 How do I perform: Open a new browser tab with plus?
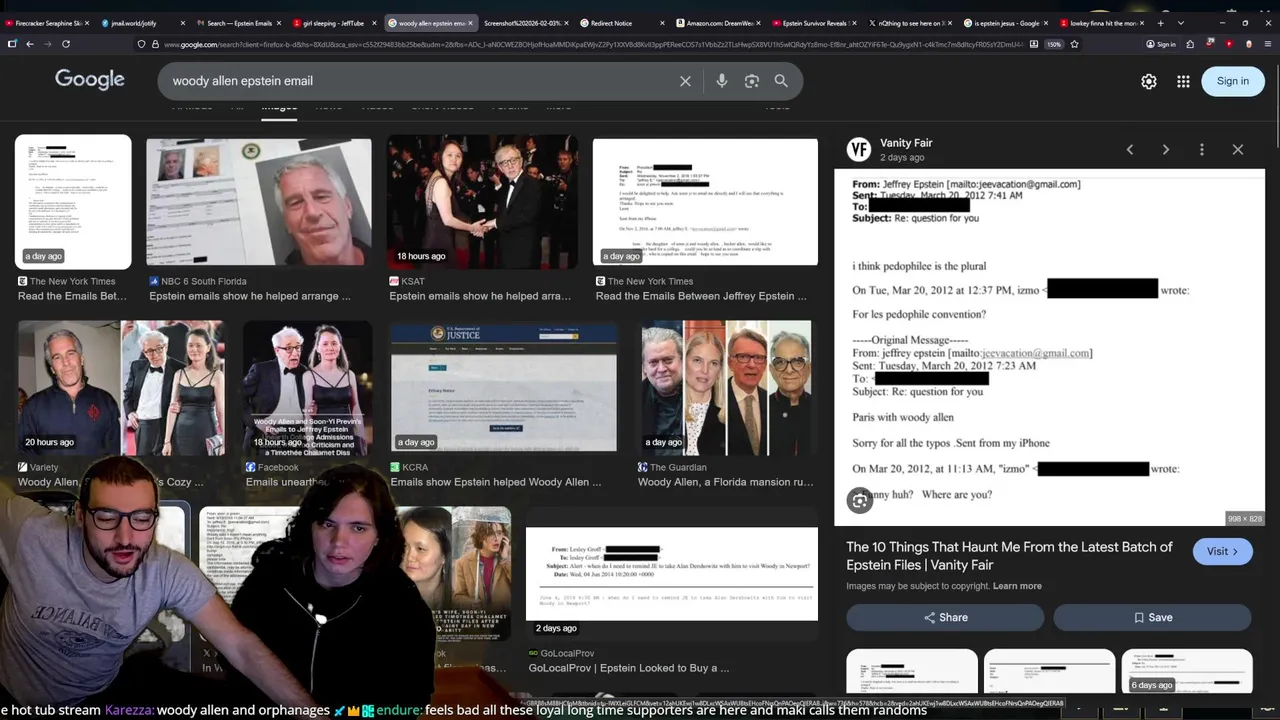coord(1160,22)
